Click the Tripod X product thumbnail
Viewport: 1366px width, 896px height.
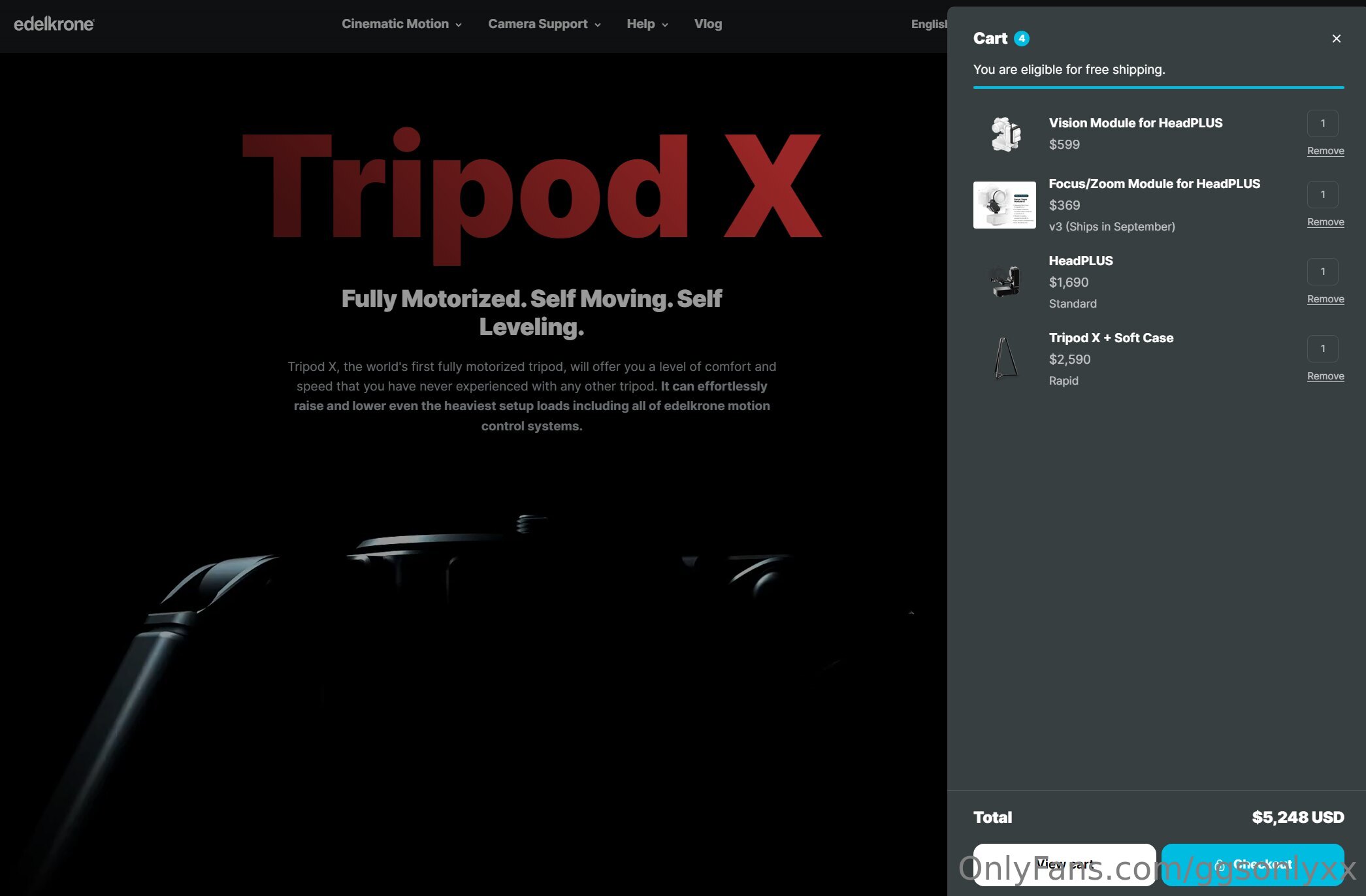[1005, 359]
